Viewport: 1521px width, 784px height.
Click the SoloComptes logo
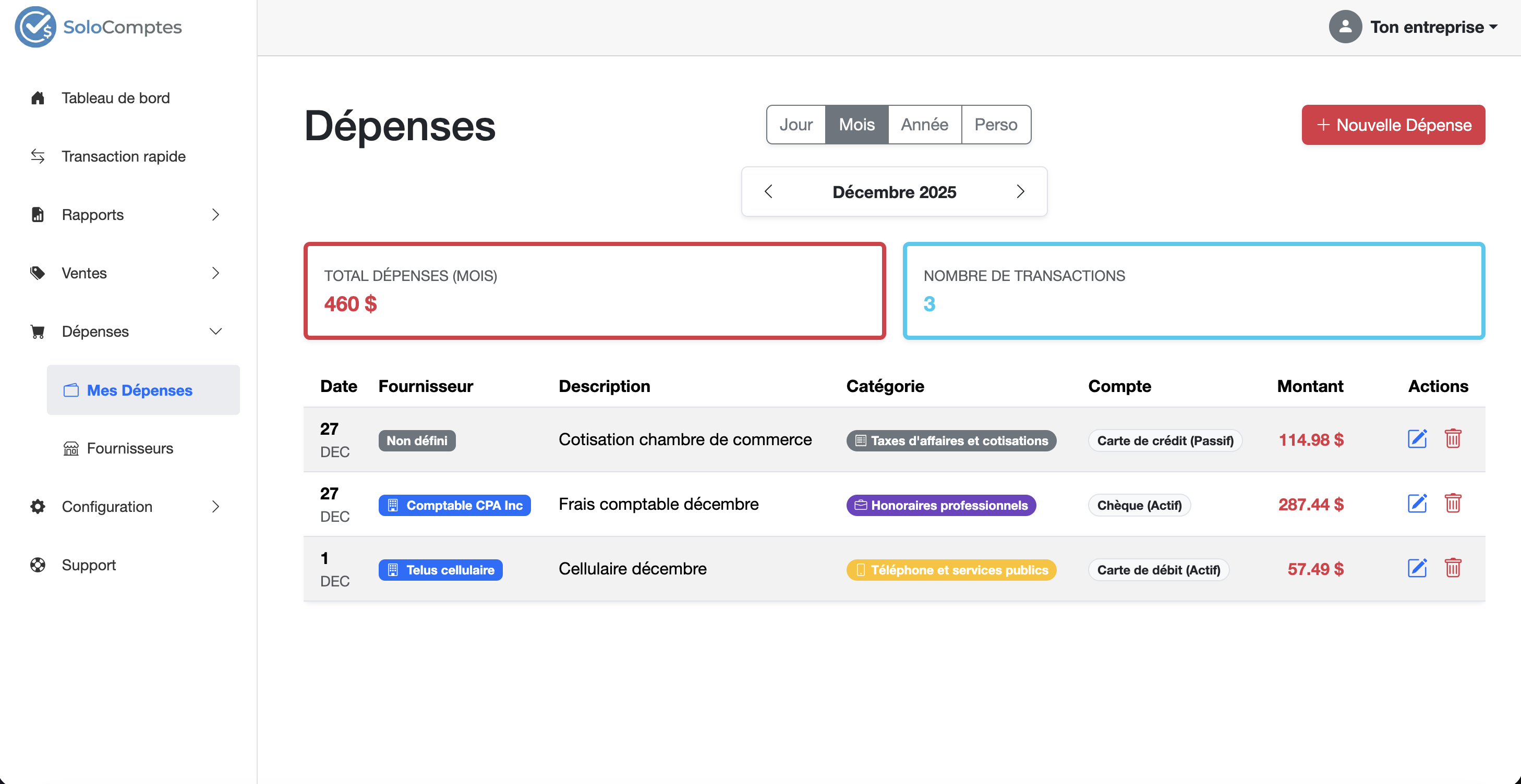click(98, 27)
